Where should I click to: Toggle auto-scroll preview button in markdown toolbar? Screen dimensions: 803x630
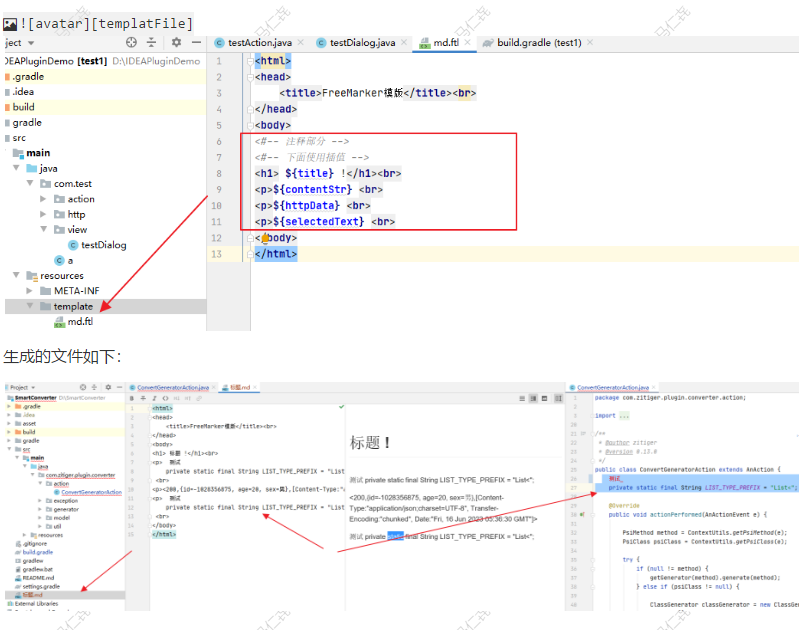click(559, 398)
